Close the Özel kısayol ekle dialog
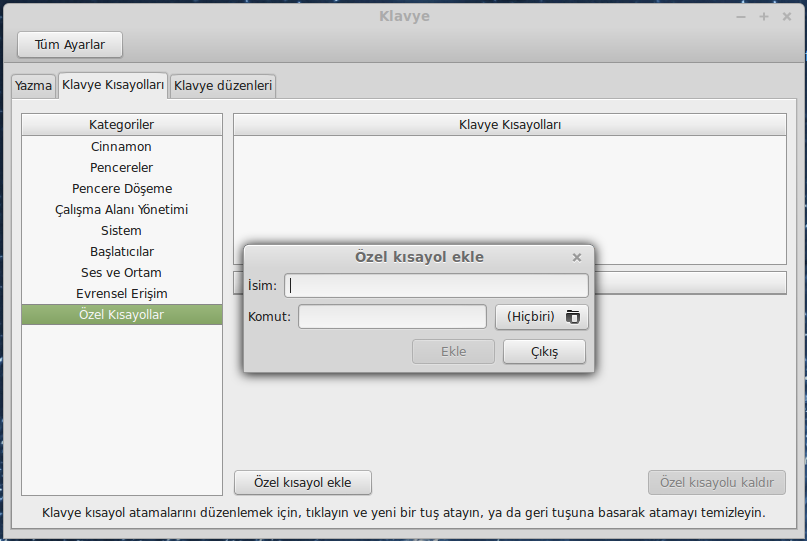 577,257
